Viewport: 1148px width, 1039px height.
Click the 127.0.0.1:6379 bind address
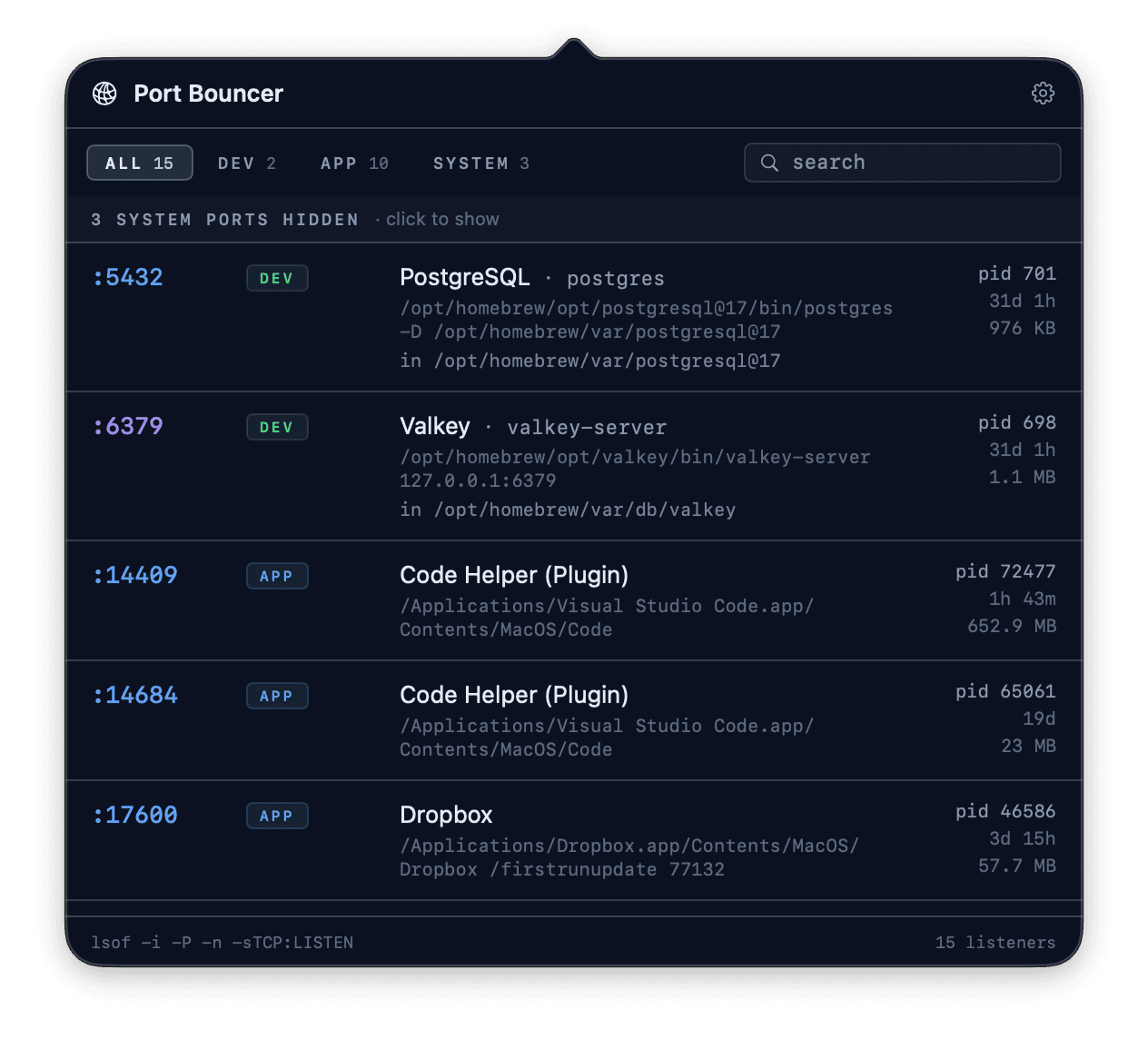click(478, 480)
